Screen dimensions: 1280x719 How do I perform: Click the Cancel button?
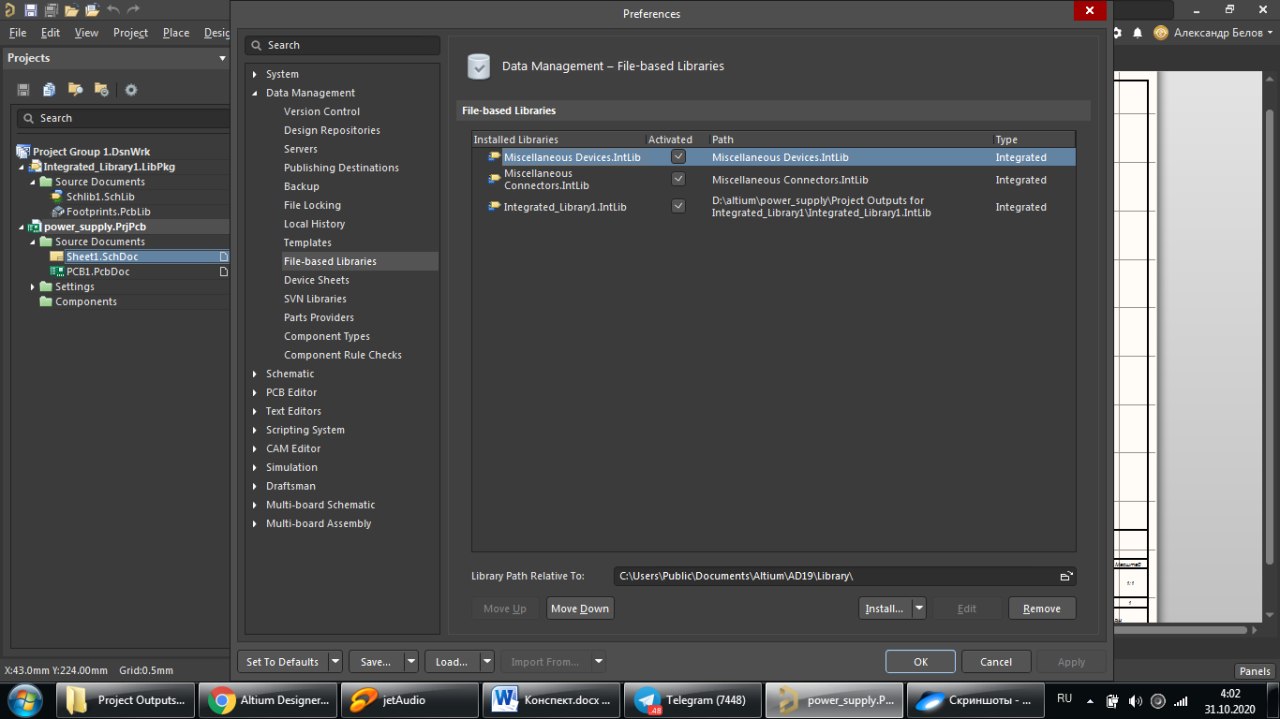pyautogui.click(x=996, y=661)
